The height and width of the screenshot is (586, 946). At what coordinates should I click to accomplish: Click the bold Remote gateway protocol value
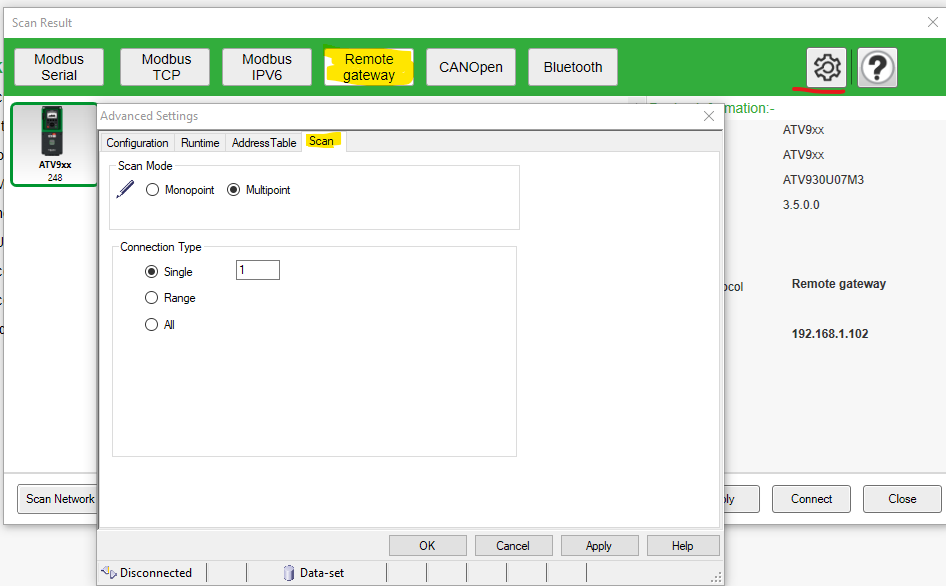[839, 284]
